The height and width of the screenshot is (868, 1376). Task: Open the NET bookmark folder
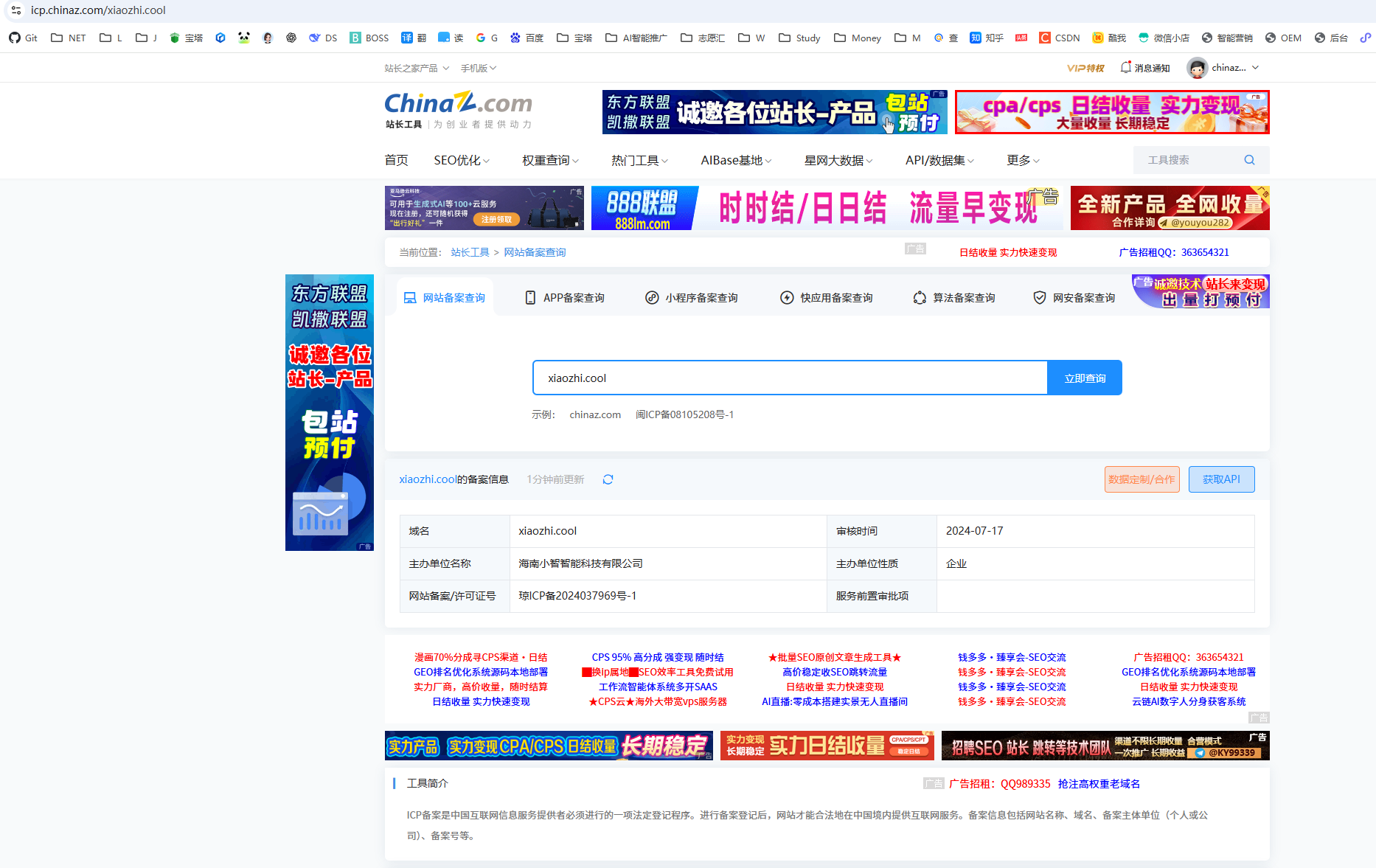(x=68, y=38)
